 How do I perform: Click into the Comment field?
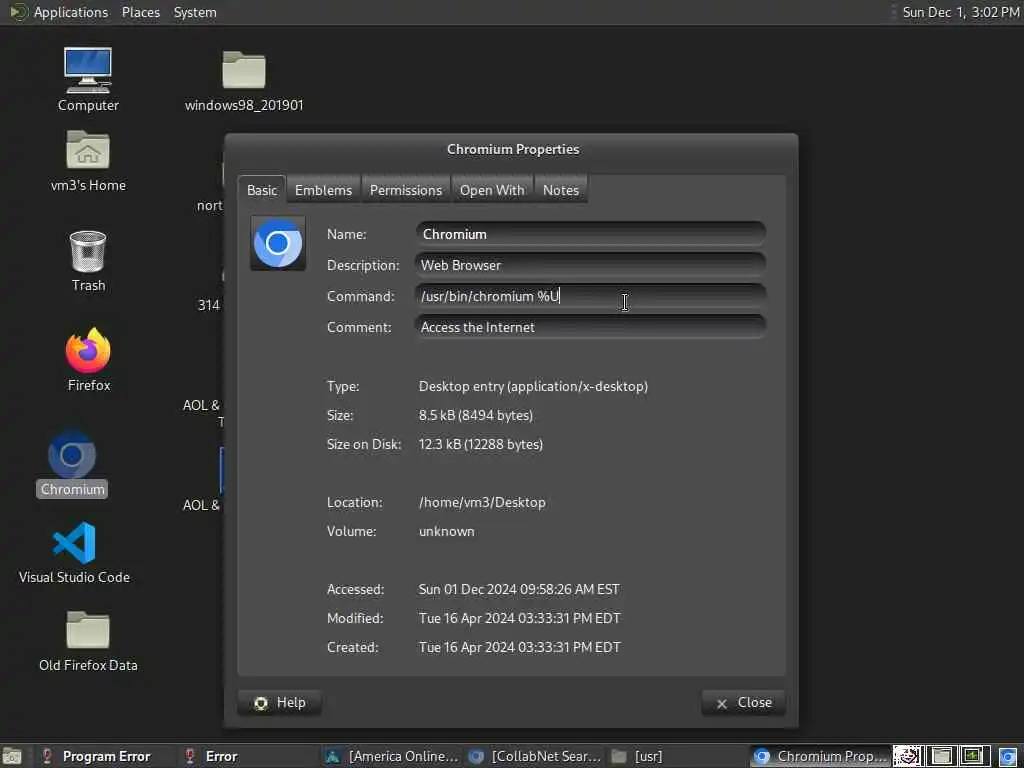tap(590, 327)
